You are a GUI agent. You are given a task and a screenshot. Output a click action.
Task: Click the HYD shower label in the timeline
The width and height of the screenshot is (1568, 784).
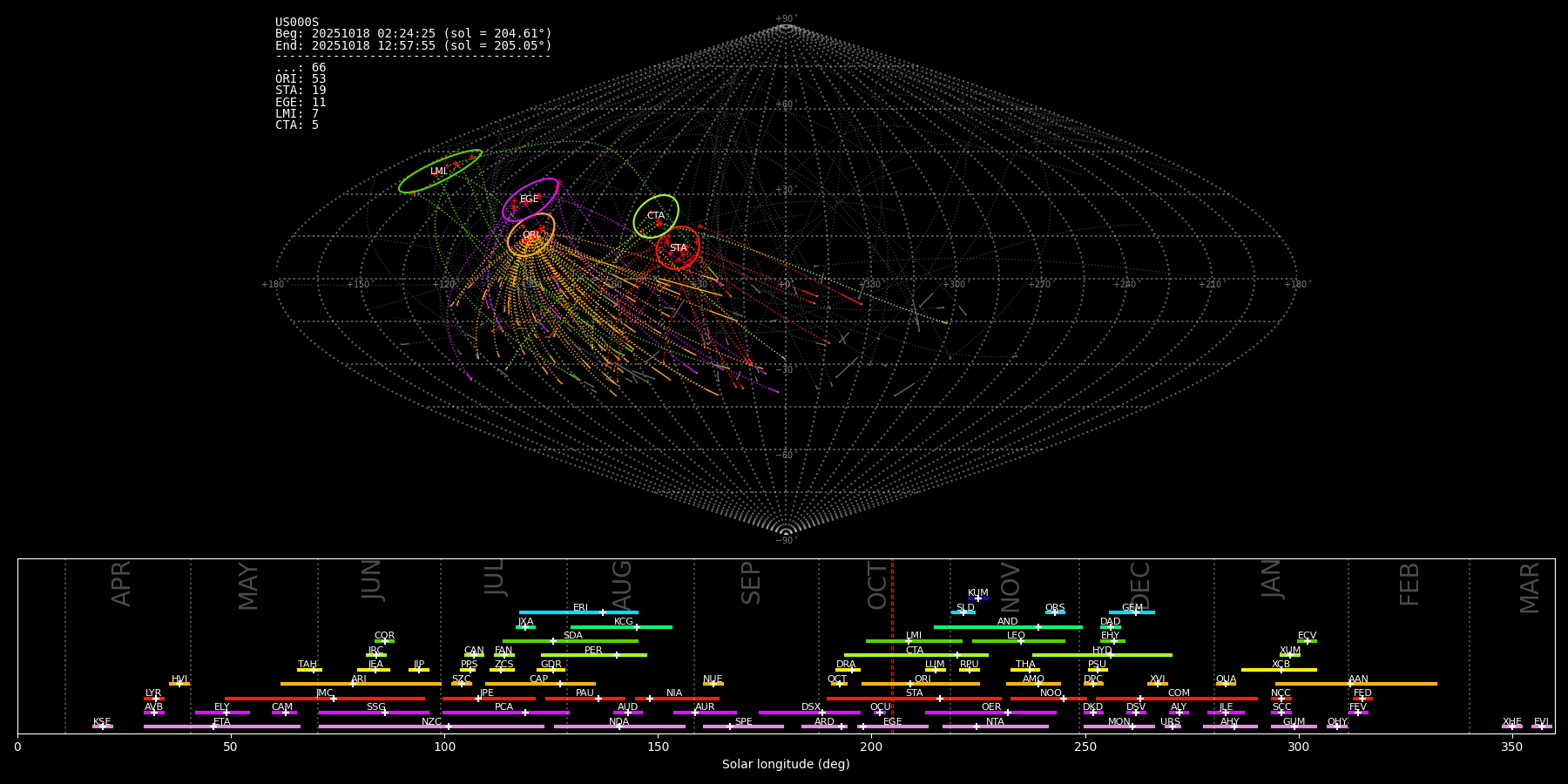(x=1102, y=651)
